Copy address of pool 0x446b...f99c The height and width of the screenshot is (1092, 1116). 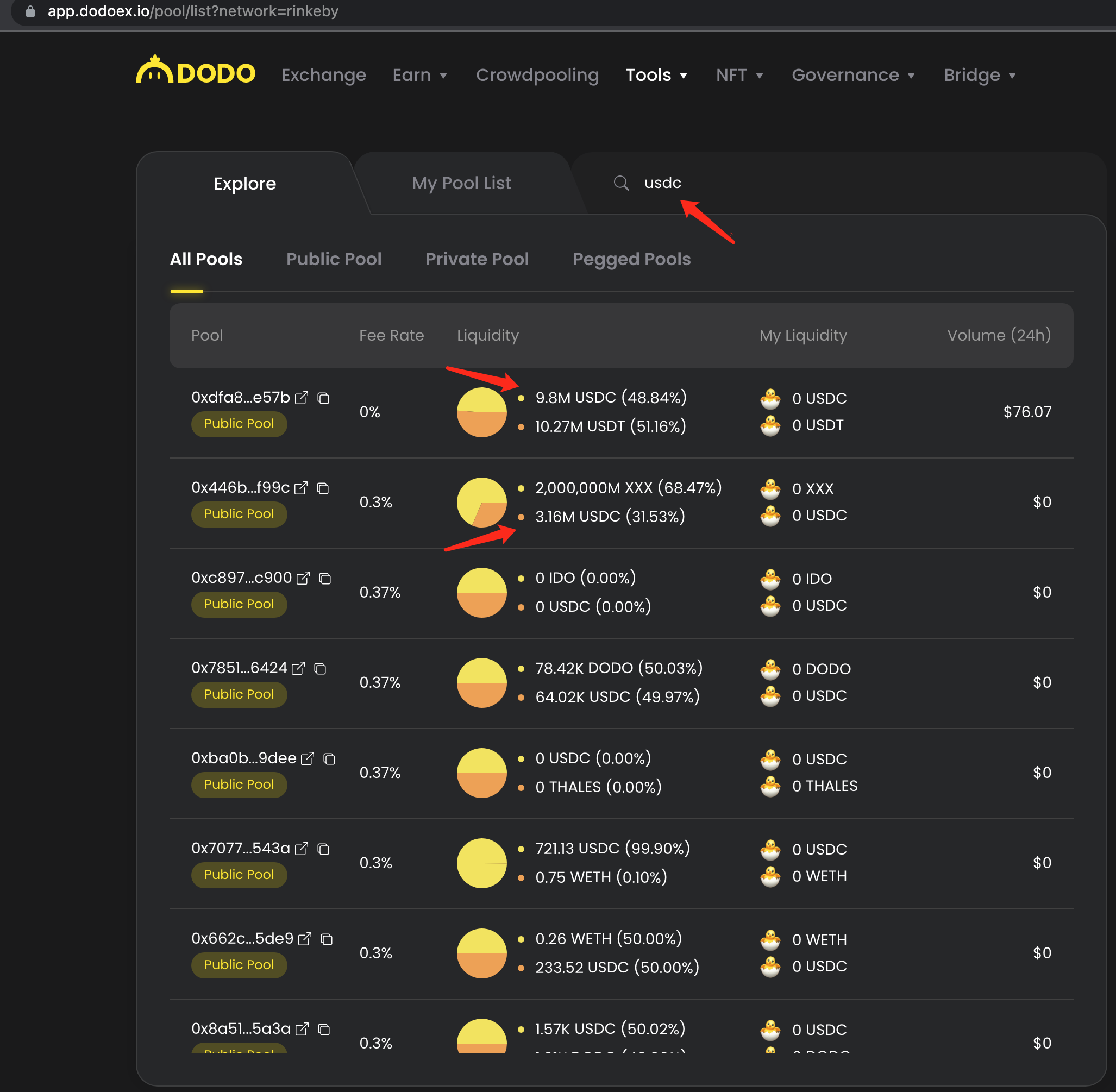click(x=323, y=487)
